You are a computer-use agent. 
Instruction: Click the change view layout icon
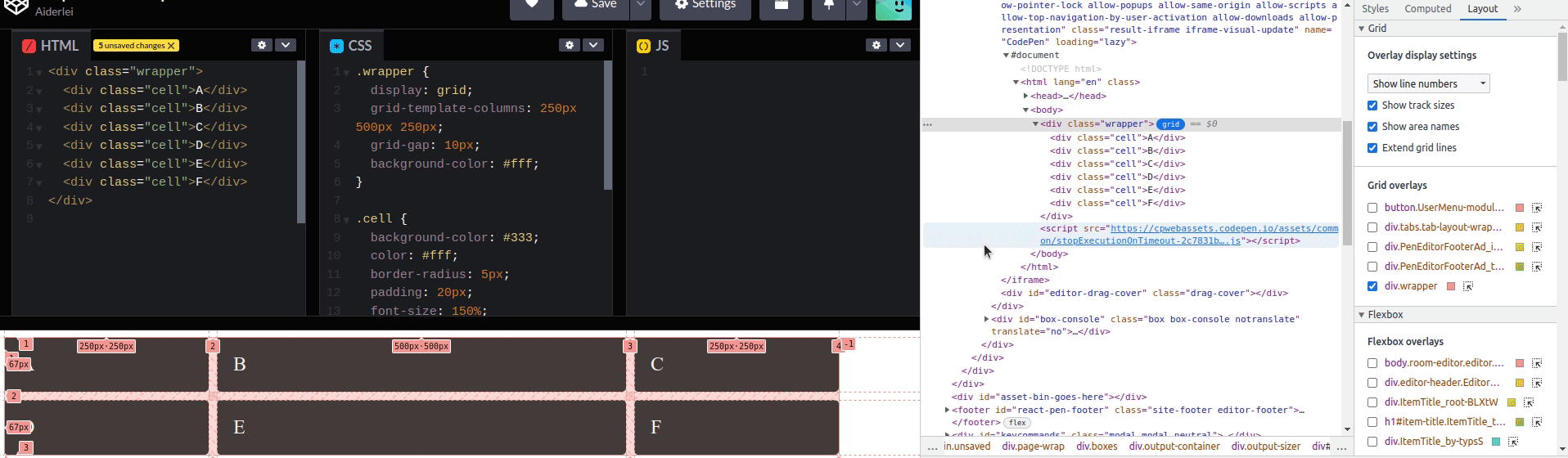pyautogui.click(x=781, y=6)
